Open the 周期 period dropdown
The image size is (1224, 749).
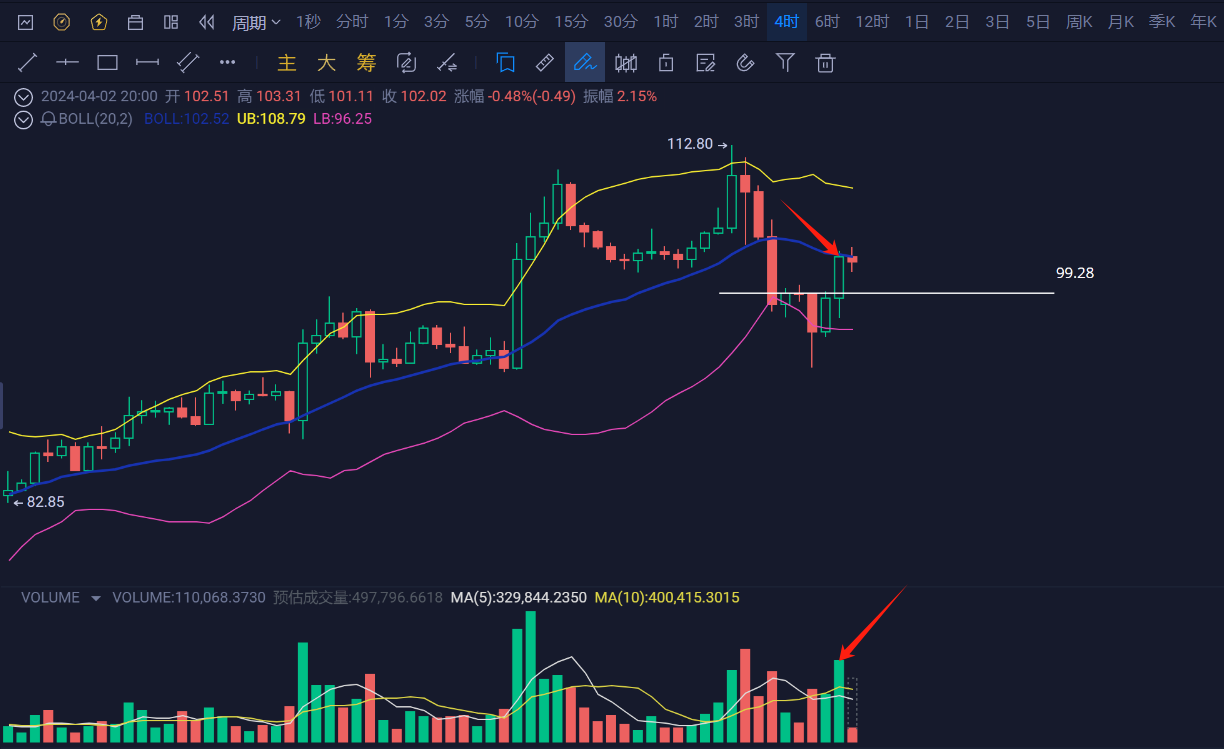tap(256, 22)
